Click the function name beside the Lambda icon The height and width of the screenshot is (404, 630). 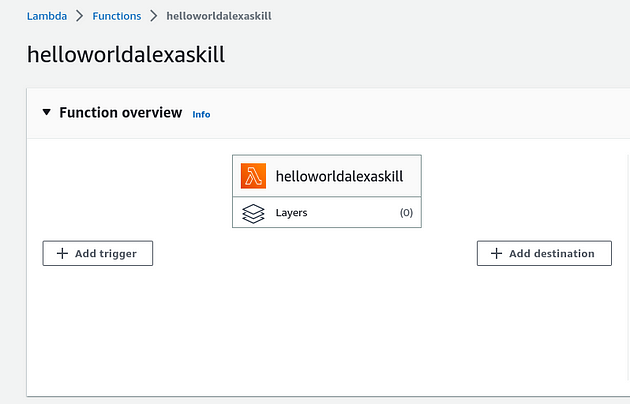tap(340, 176)
